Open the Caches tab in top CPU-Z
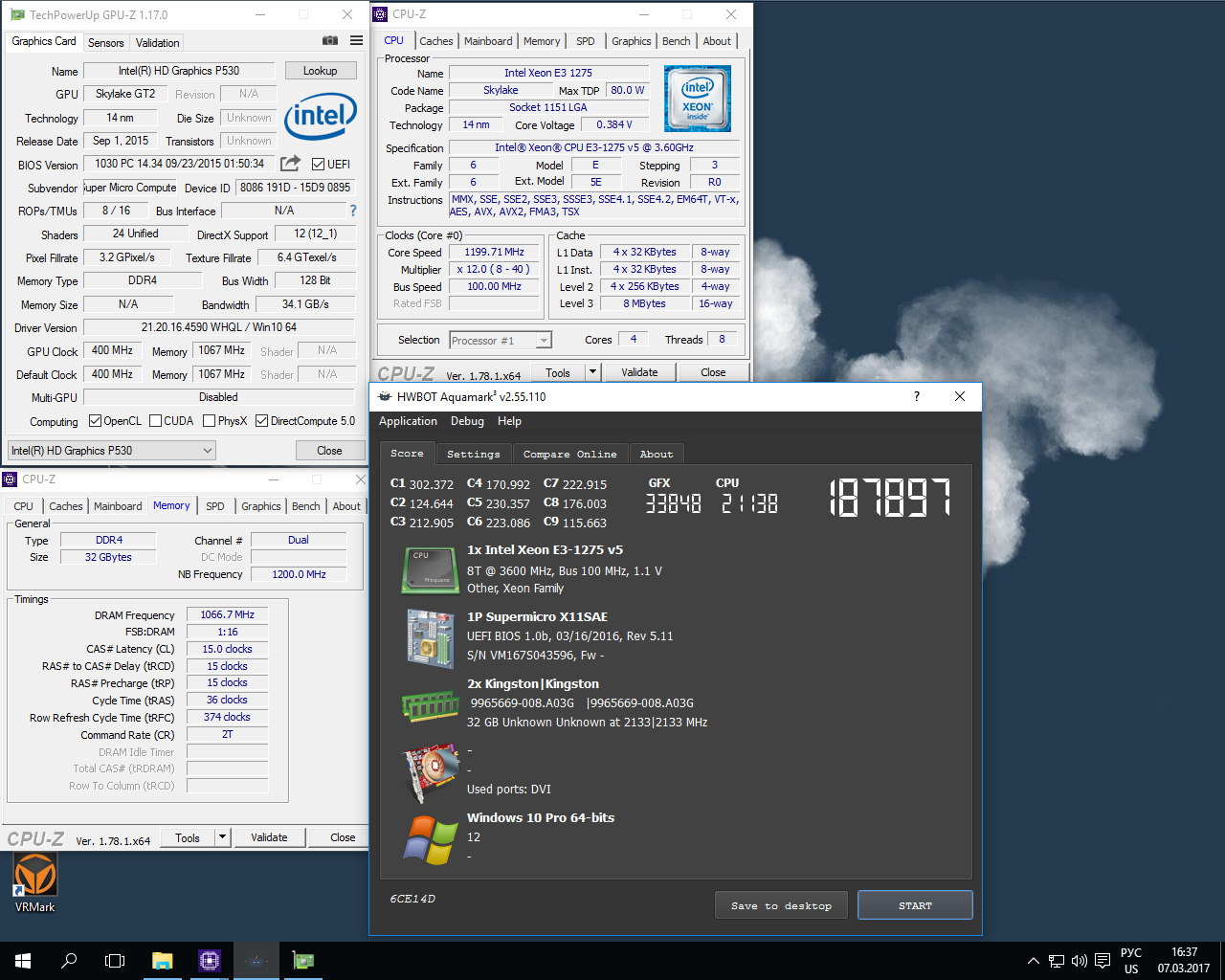Viewport: 1225px width, 980px height. [x=436, y=41]
